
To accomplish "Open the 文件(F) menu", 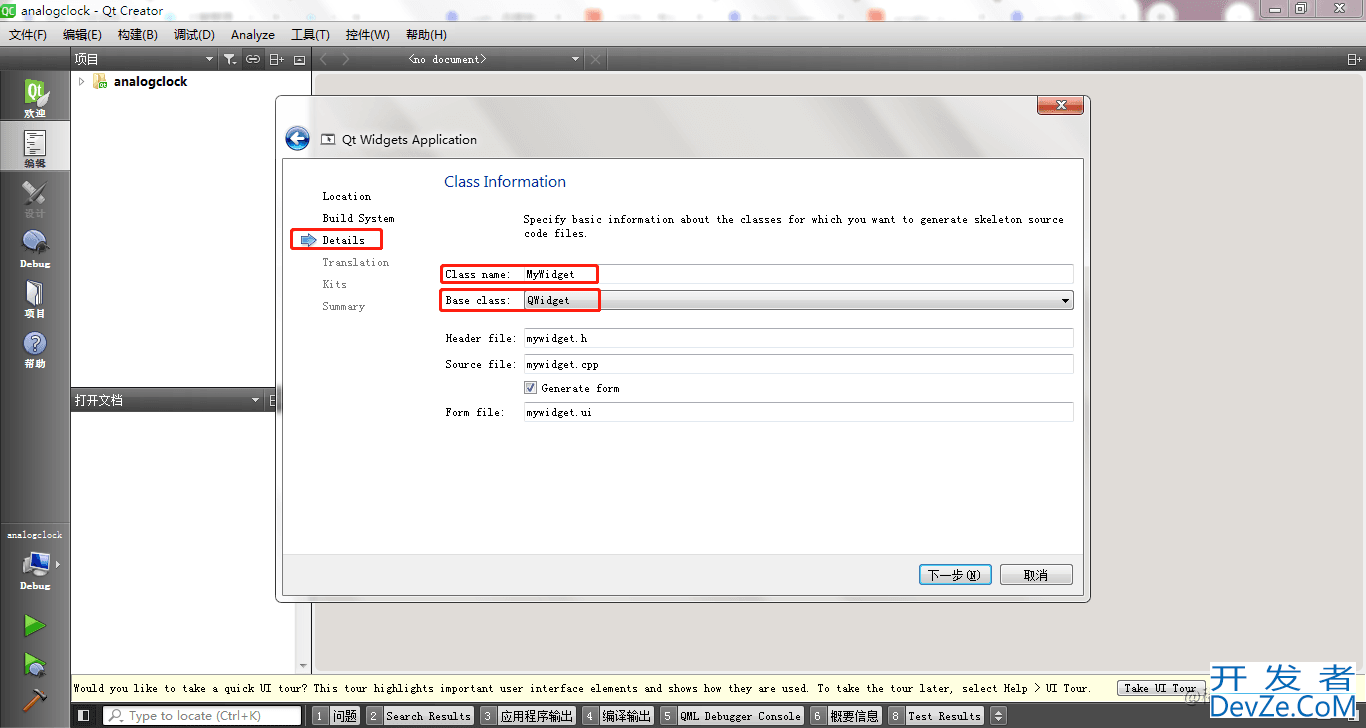I will click(x=28, y=34).
